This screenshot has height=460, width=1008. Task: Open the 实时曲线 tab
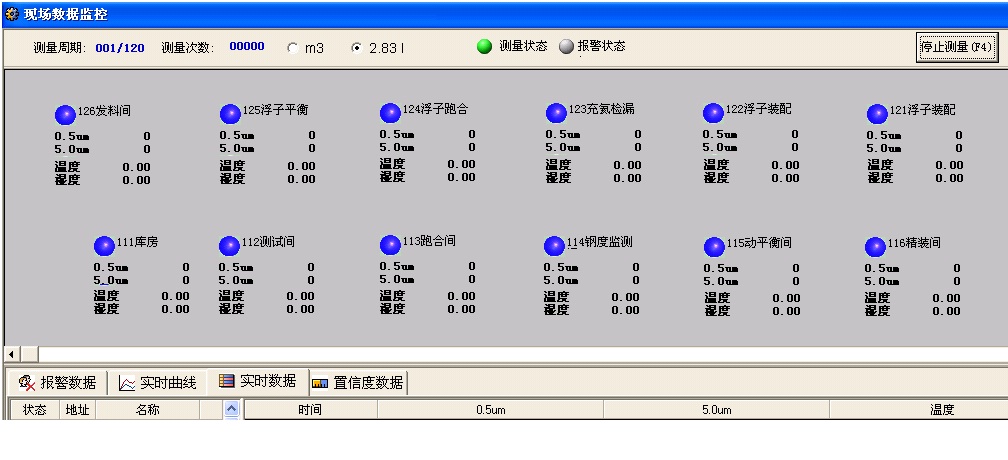click(x=157, y=384)
